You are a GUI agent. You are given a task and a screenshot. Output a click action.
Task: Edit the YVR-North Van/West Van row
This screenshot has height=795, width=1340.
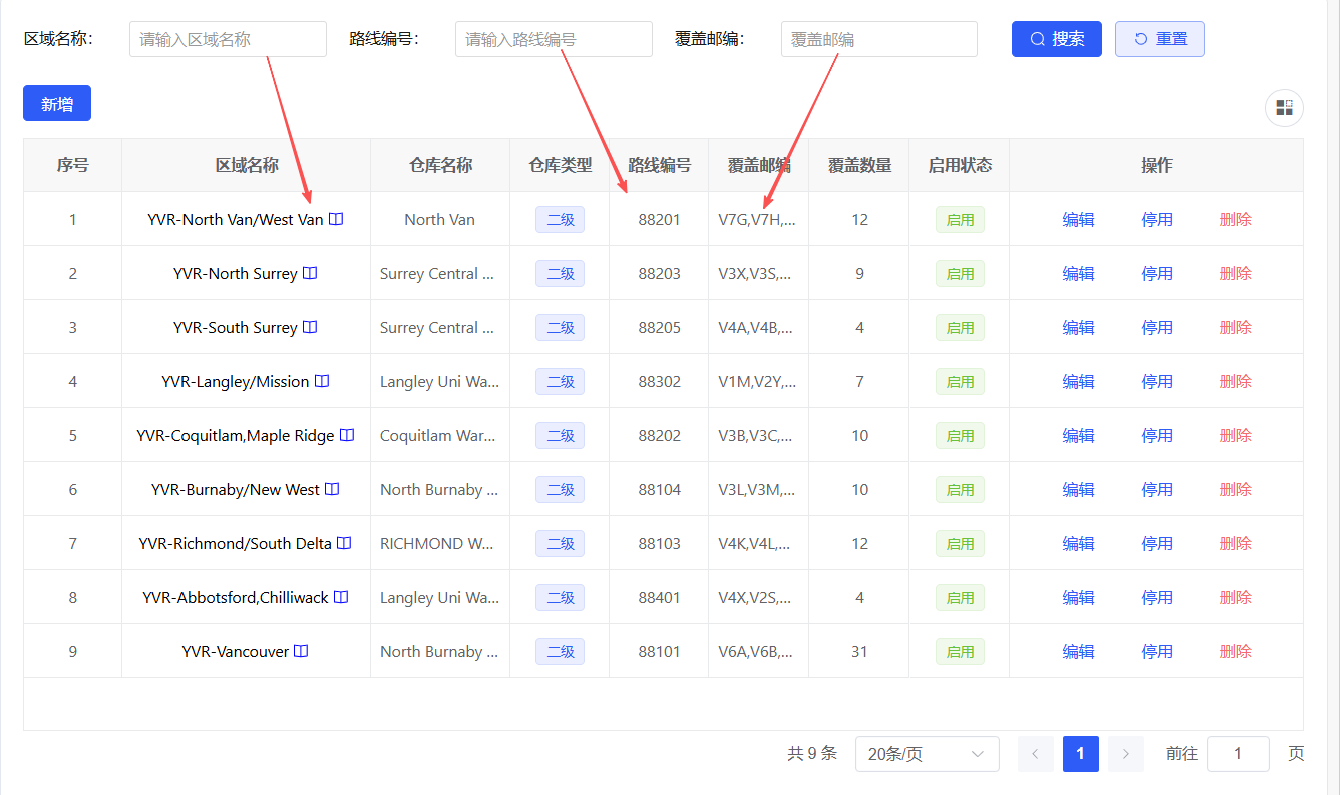1078,219
